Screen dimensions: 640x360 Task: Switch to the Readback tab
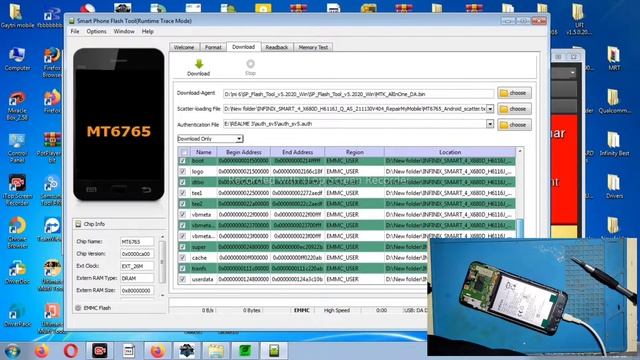(277, 47)
